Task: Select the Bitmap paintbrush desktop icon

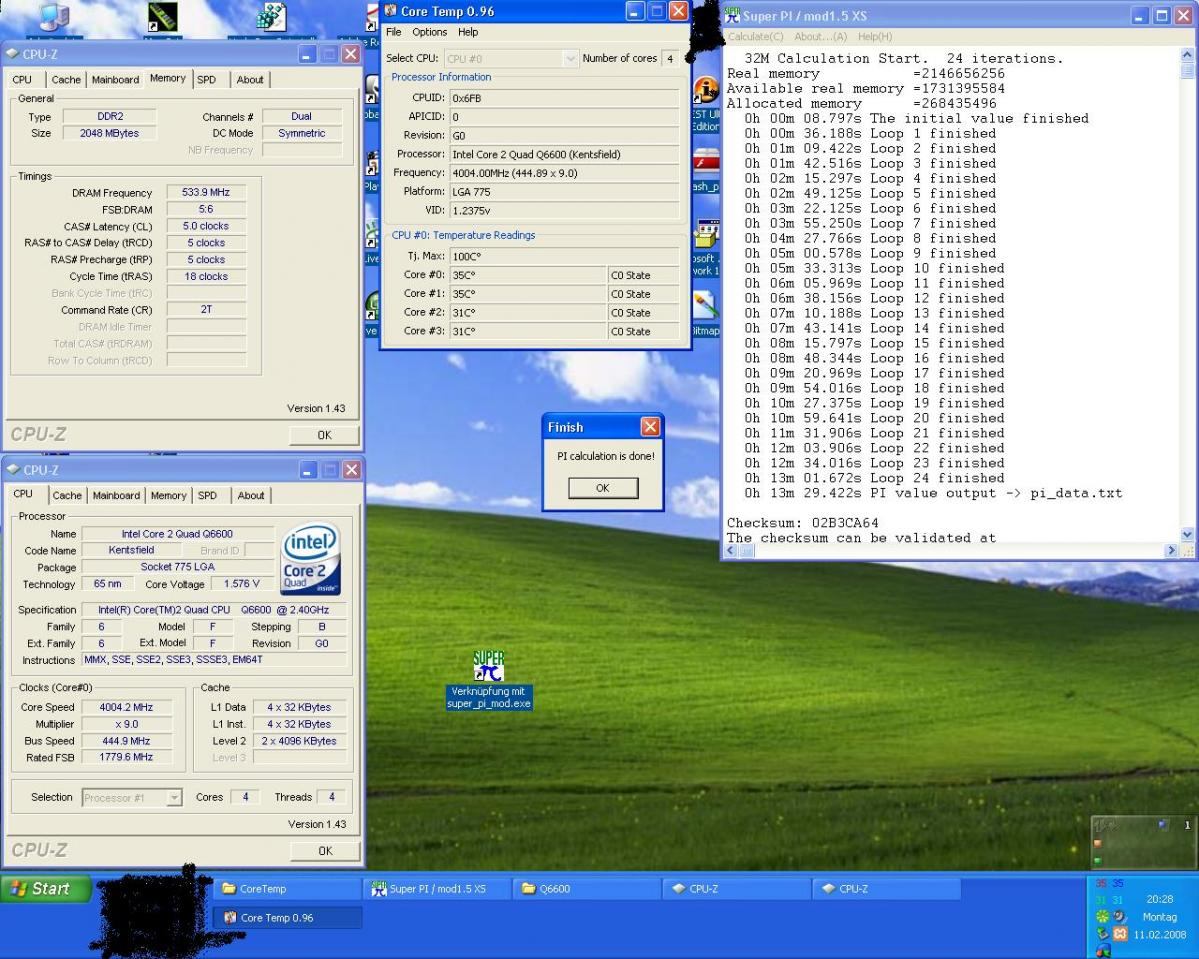Action: coord(705,306)
